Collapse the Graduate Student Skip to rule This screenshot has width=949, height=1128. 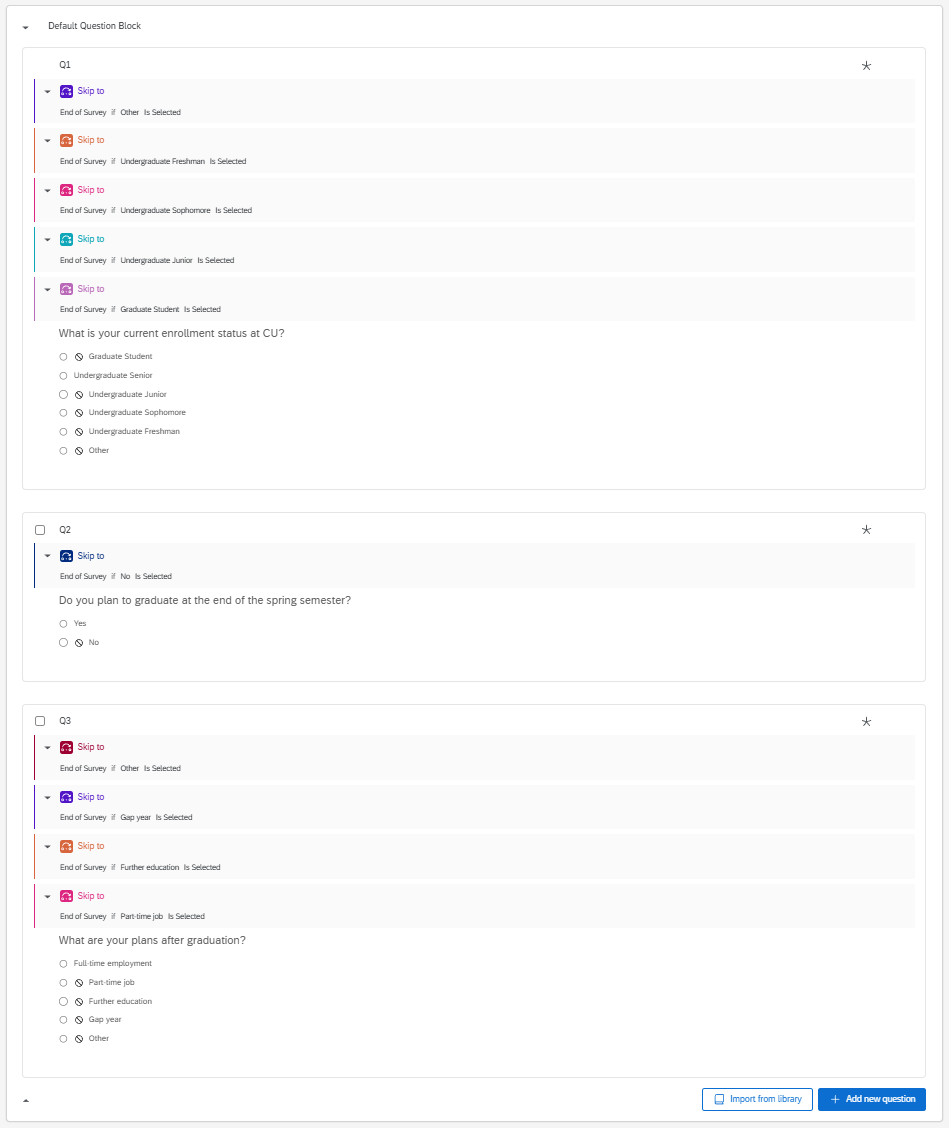pyautogui.click(x=47, y=289)
